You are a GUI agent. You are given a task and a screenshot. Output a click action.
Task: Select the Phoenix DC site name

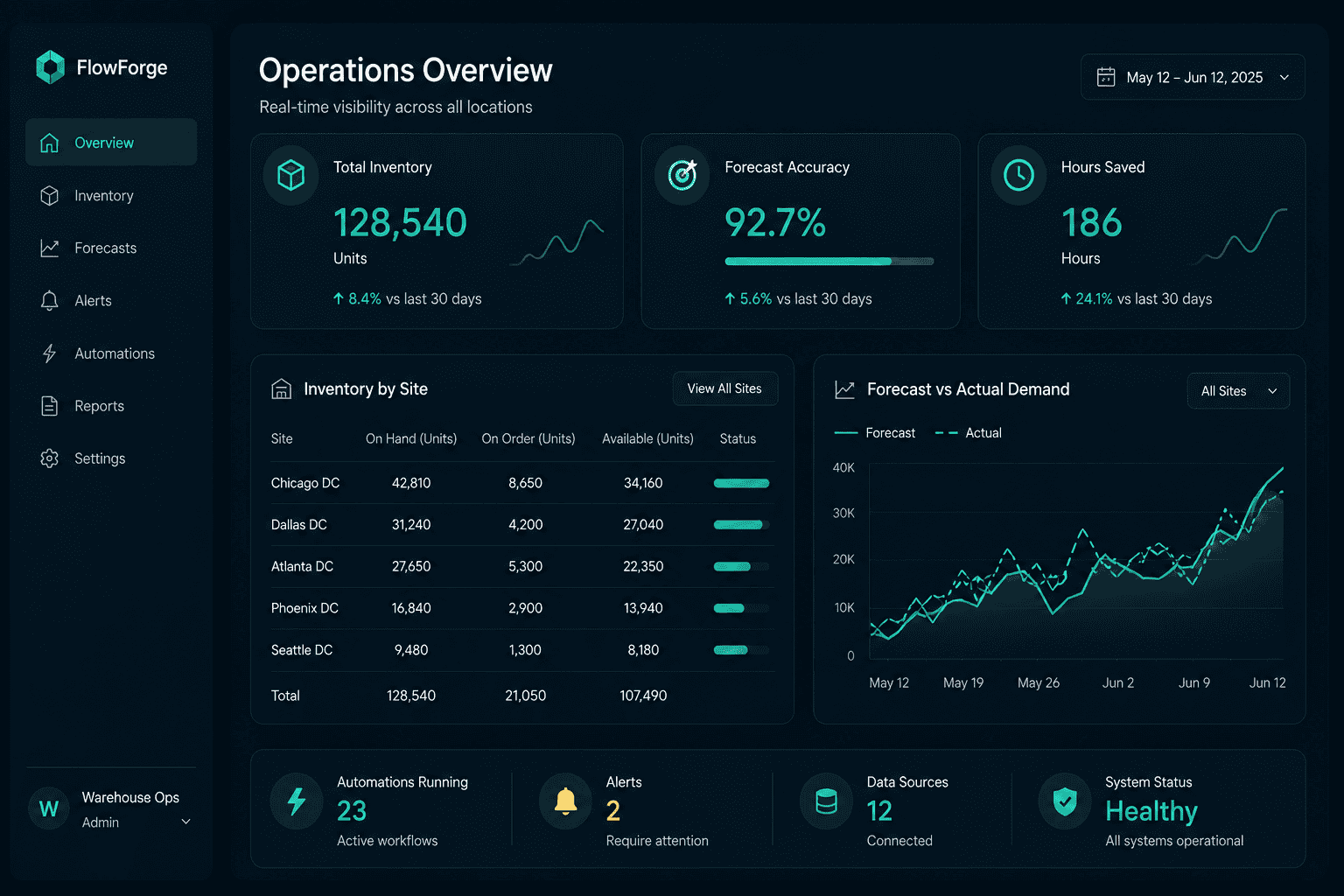pyautogui.click(x=304, y=608)
